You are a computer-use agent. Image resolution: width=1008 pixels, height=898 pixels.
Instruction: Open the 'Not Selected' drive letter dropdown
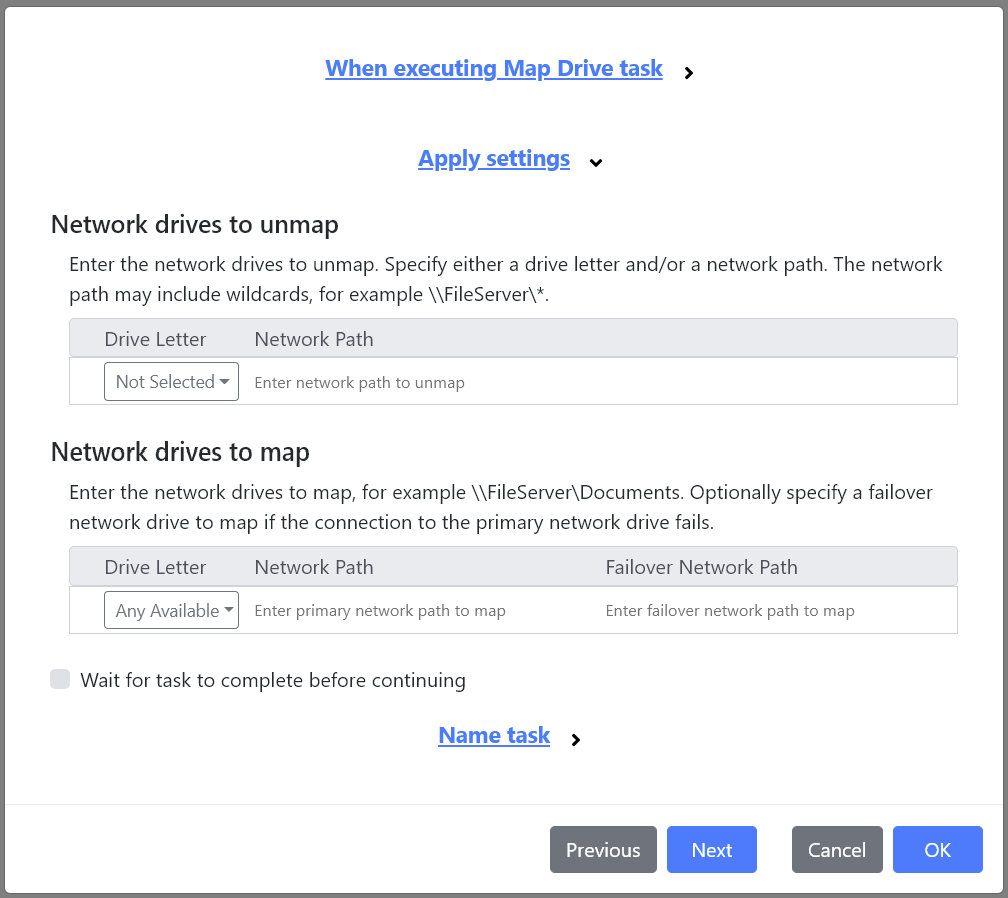click(x=171, y=381)
